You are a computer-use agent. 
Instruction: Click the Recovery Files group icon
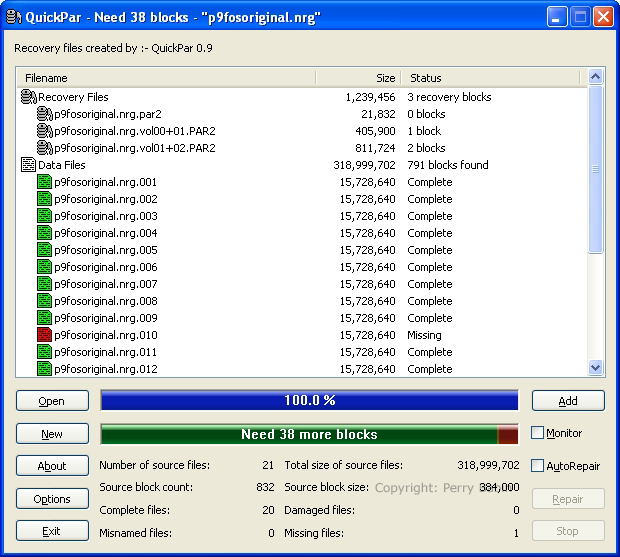pyautogui.click(x=28, y=97)
